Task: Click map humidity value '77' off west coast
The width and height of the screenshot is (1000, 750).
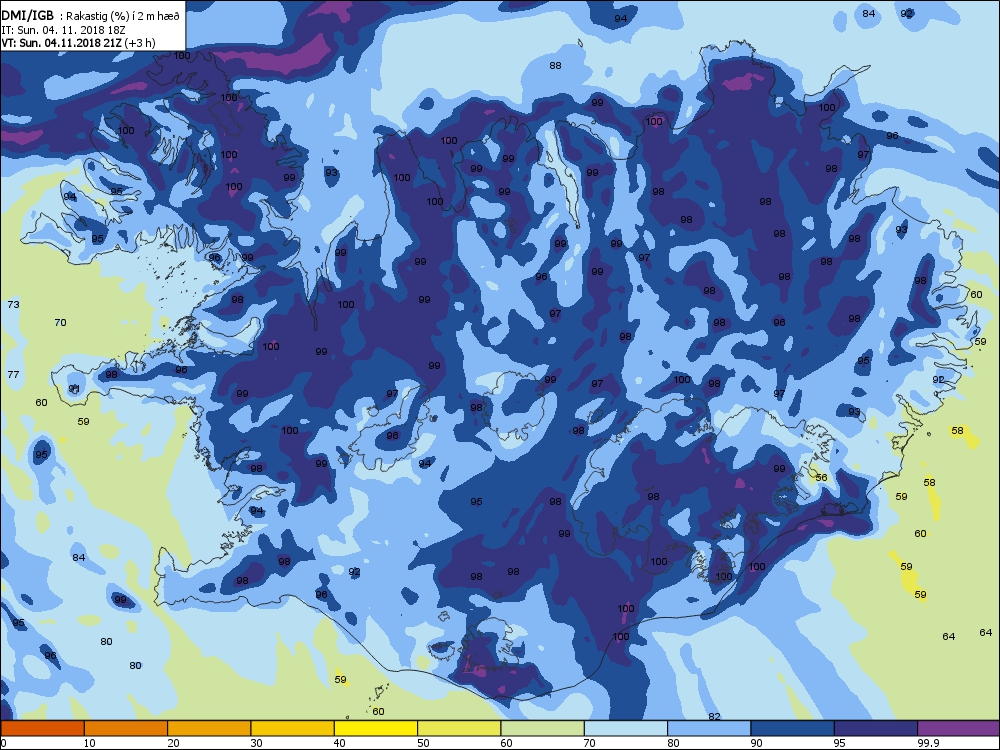Action: coord(13,374)
